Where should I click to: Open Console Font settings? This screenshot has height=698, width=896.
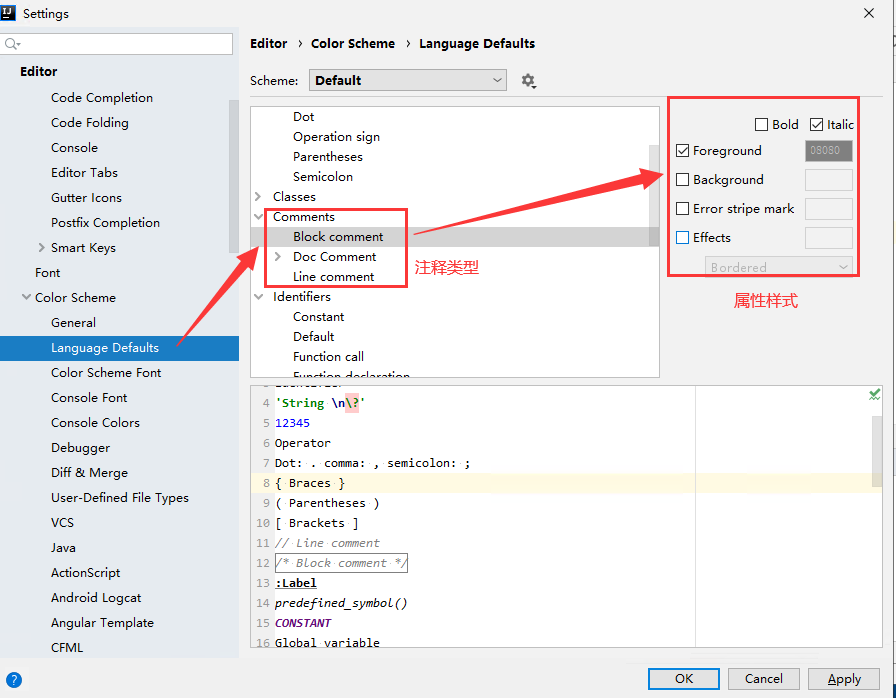(x=89, y=398)
